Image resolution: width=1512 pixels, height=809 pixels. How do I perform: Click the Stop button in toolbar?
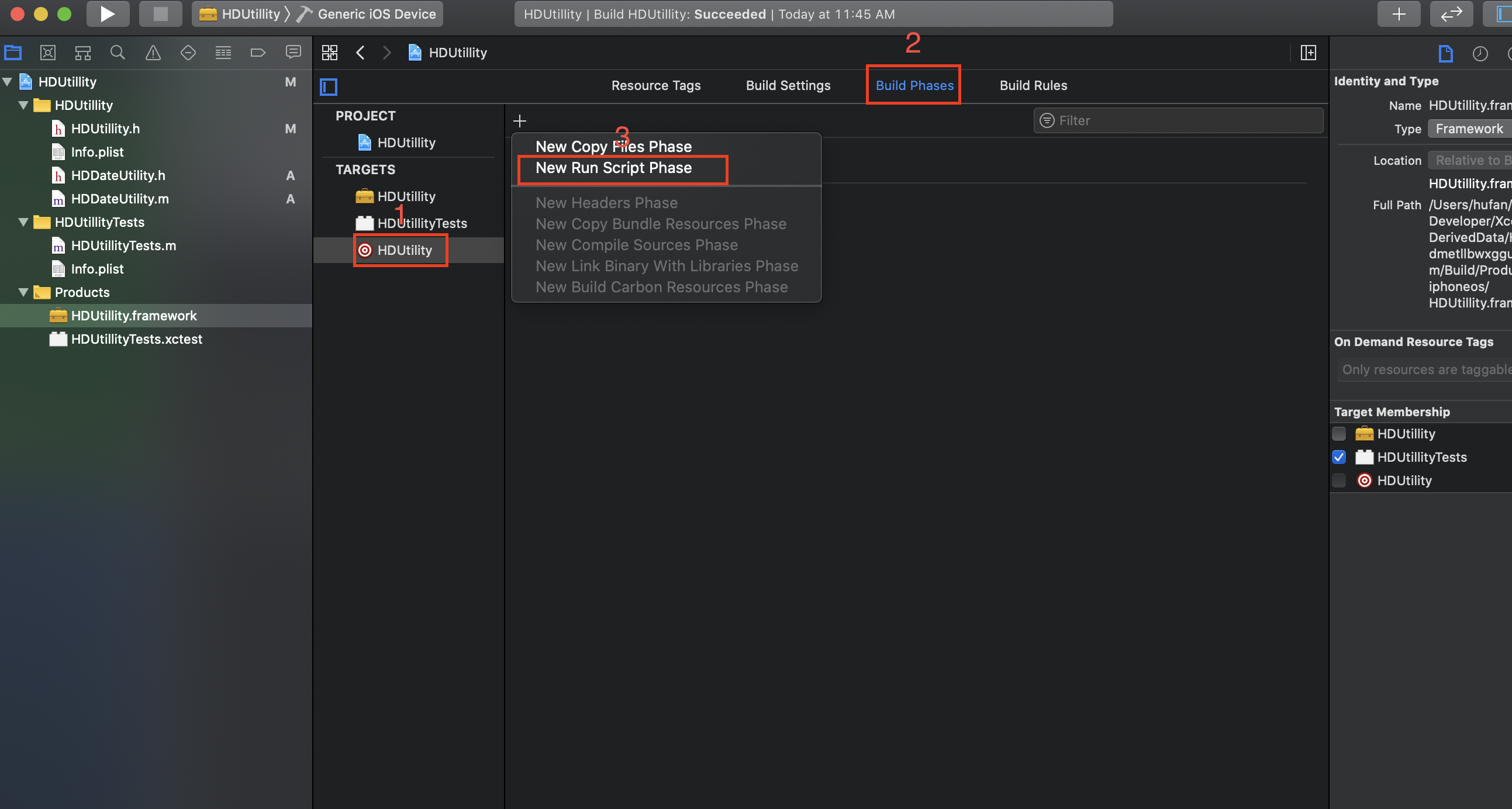click(x=160, y=14)
